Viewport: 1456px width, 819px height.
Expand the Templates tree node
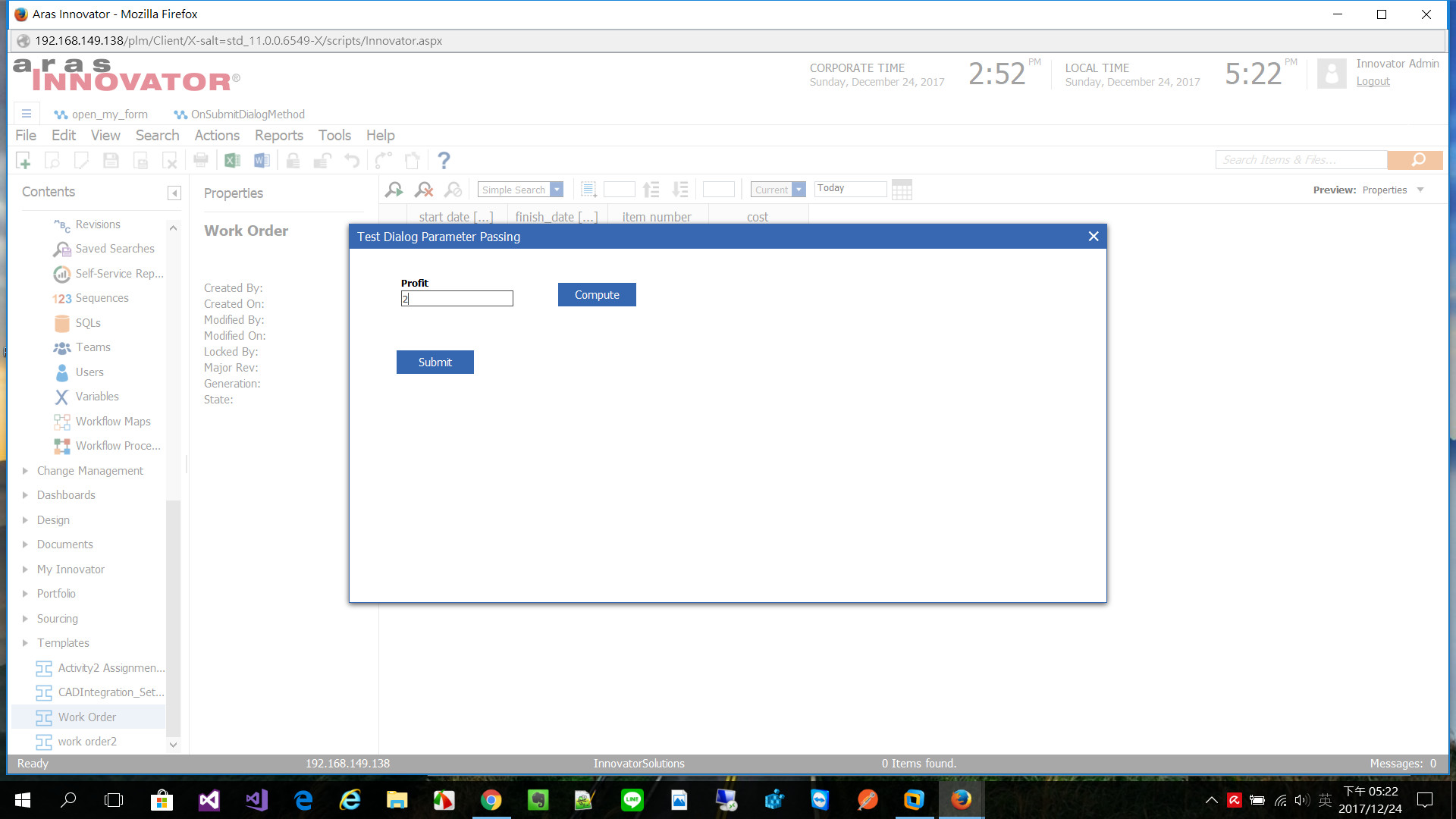click(x=25, y=643)
